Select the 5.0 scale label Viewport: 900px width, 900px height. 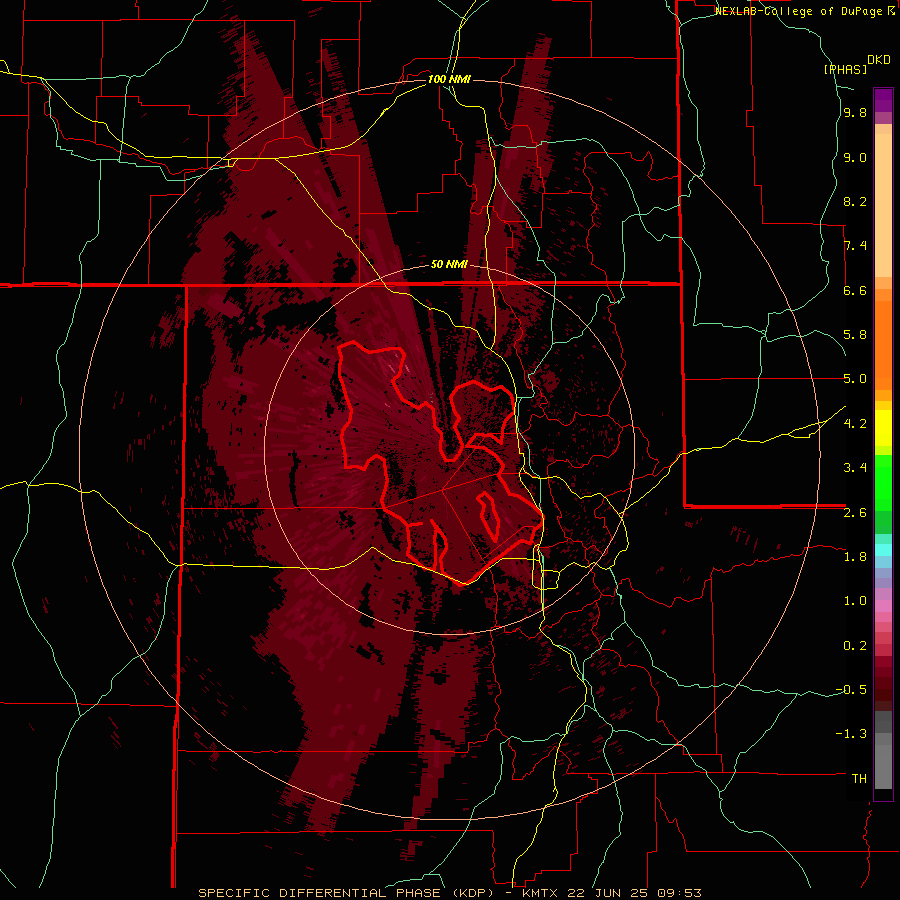coord(855,379)
